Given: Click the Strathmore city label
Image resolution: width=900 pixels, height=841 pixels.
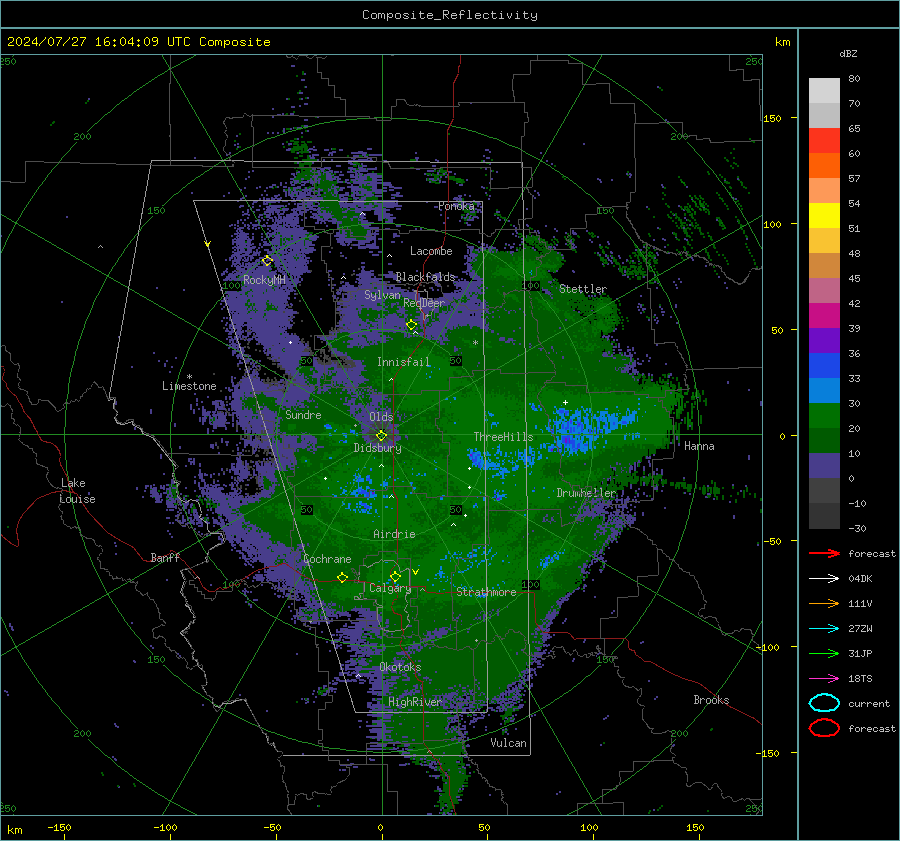Looking at the screenshot, I should pyautogui.click(x=486, y=592).
